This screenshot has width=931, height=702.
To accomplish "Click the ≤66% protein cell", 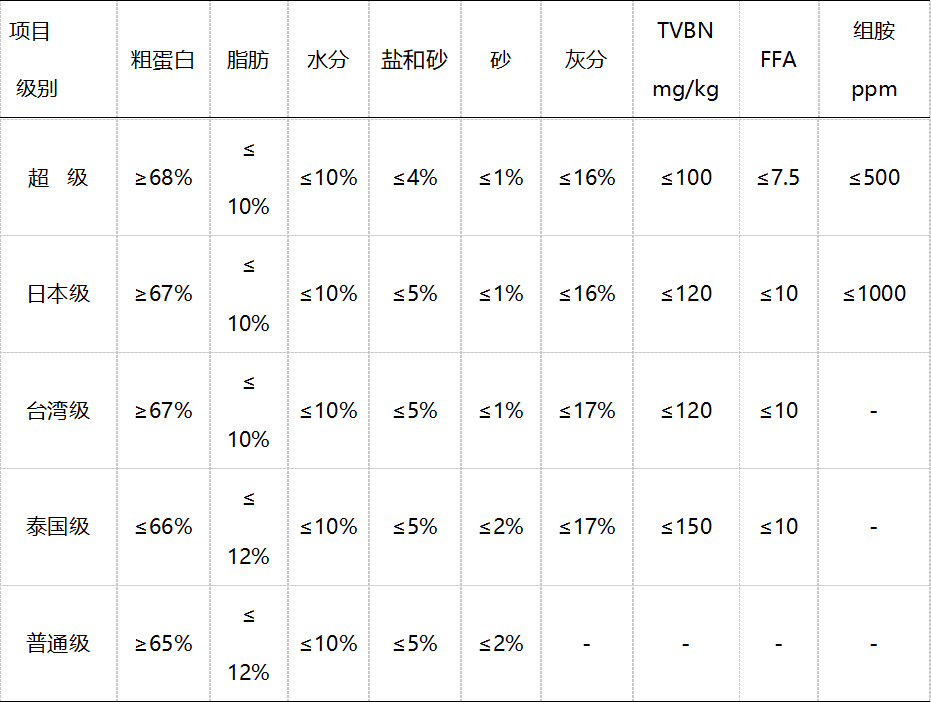I will click(163, 527).
